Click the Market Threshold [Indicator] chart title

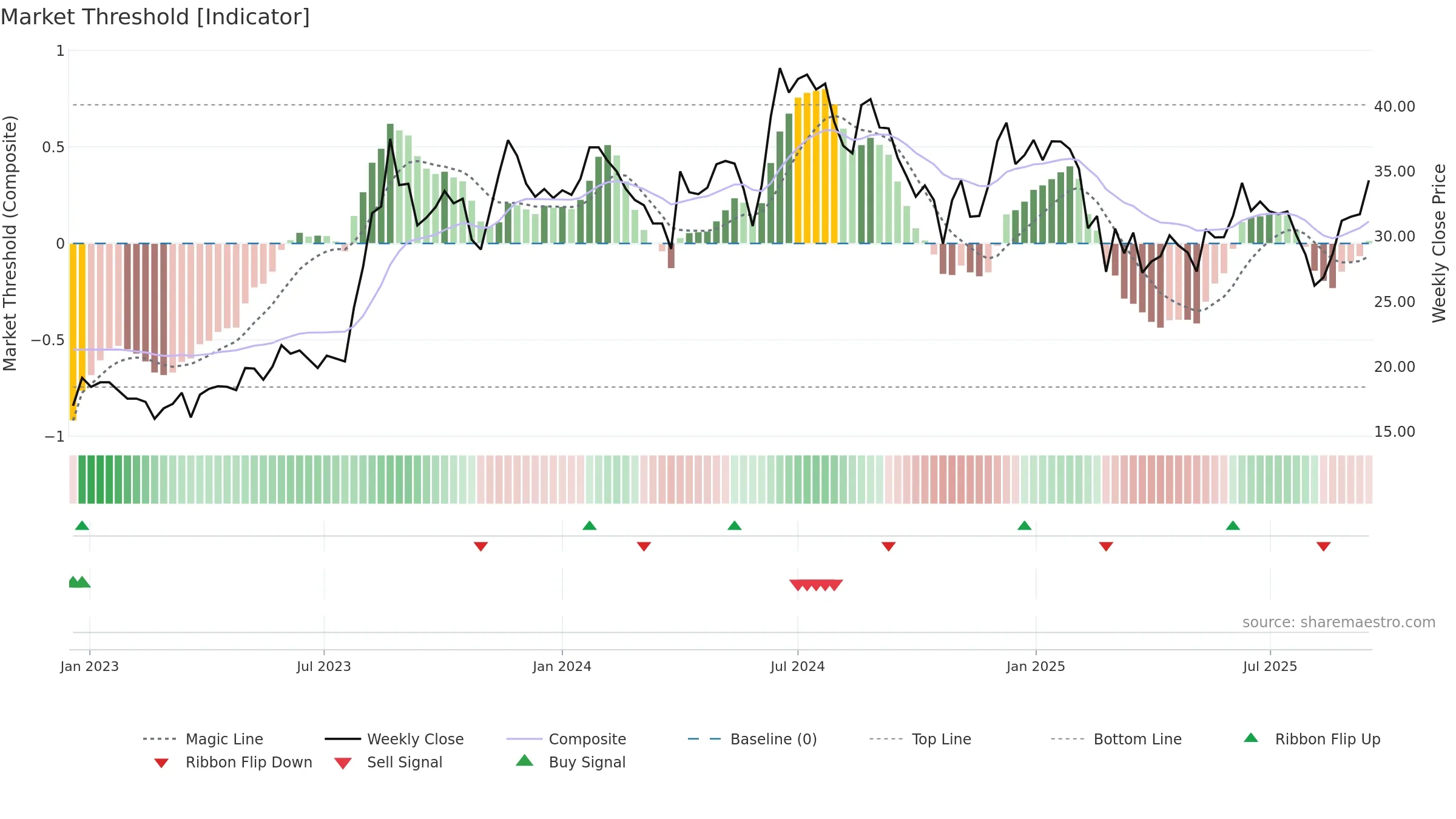click(155, 17)
